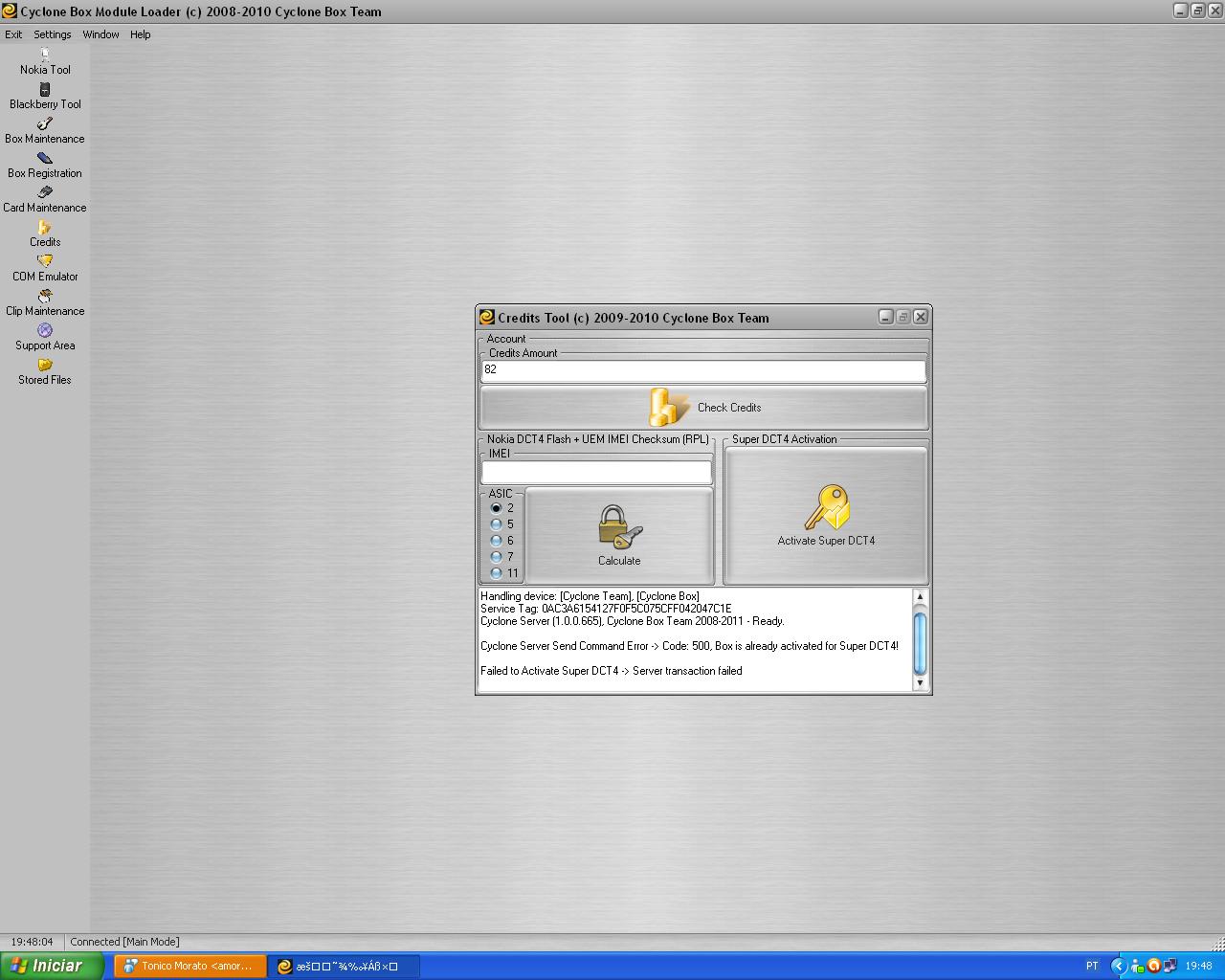Select ASIC 5 radio option

pyautogui.click(x=496, y=524)
